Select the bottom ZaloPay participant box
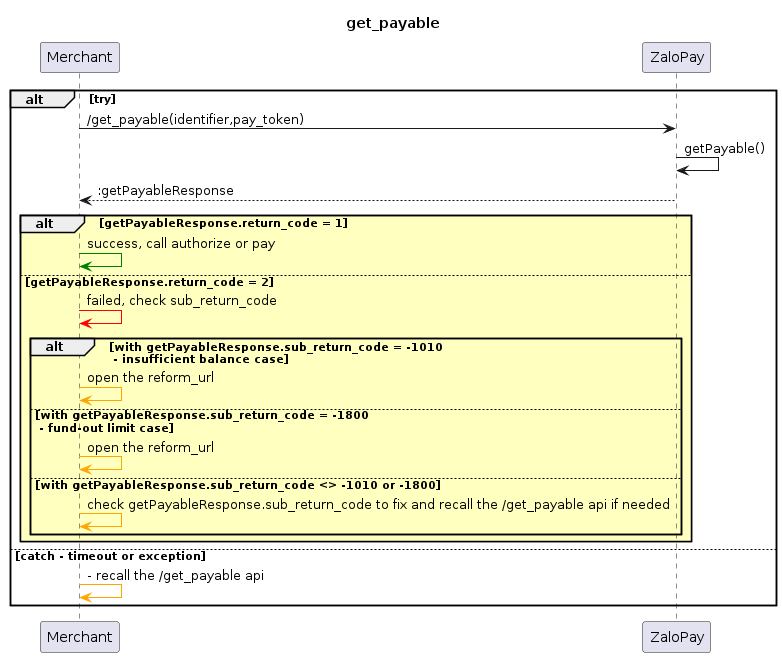The height and width of the screenshot is (657, 782). [676, 637]
